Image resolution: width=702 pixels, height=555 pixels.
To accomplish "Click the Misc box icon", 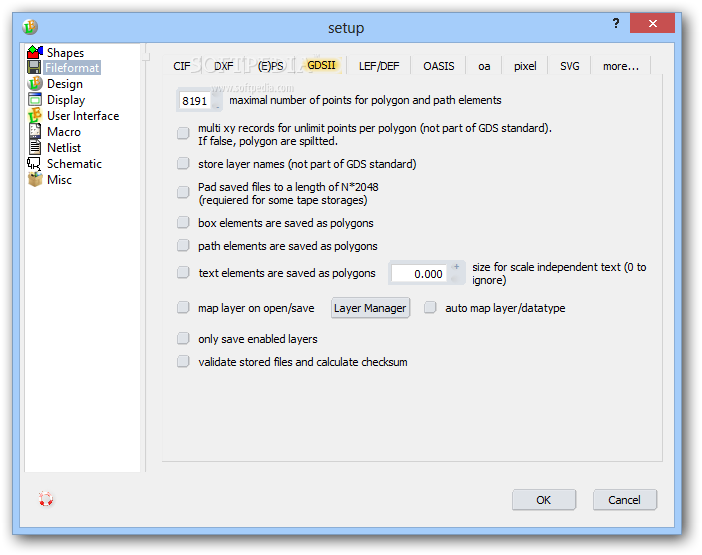I will tap(34, 179).
